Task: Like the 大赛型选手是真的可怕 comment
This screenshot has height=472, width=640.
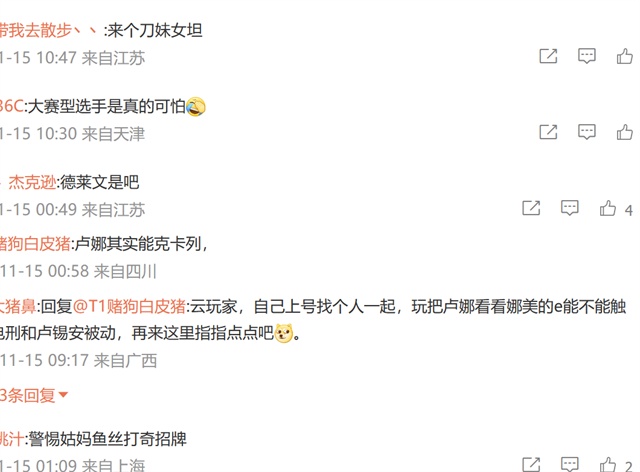Action: tap(625, 132)
